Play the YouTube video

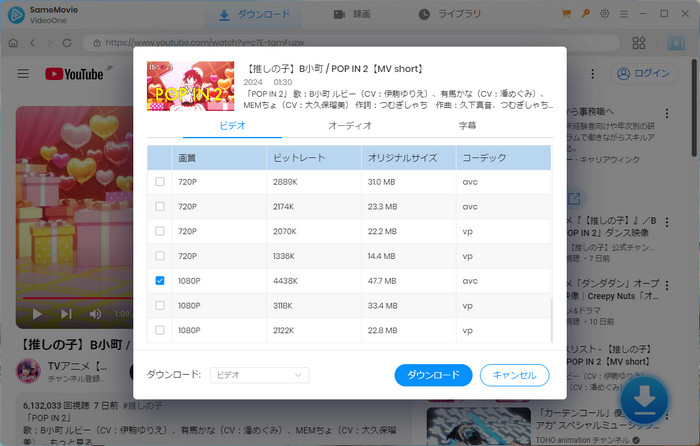[x=37, y=314]
